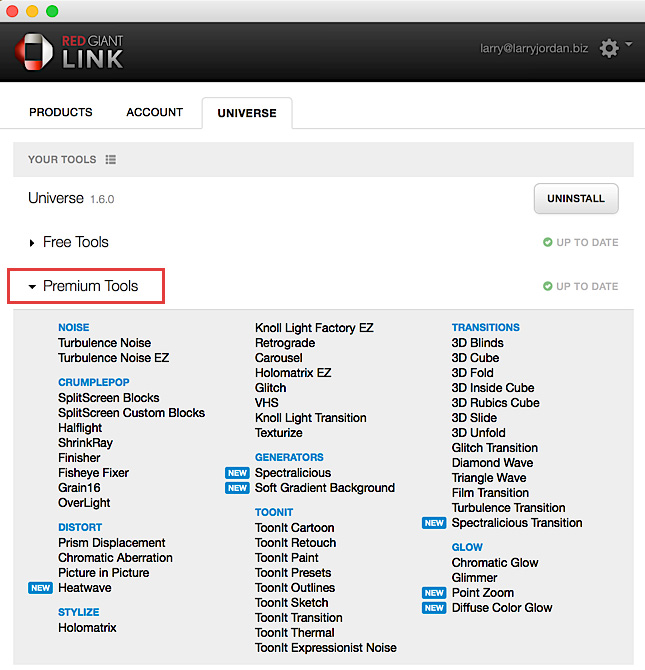
Task: Select ToonIt Presets
Action: coord(293,573)
